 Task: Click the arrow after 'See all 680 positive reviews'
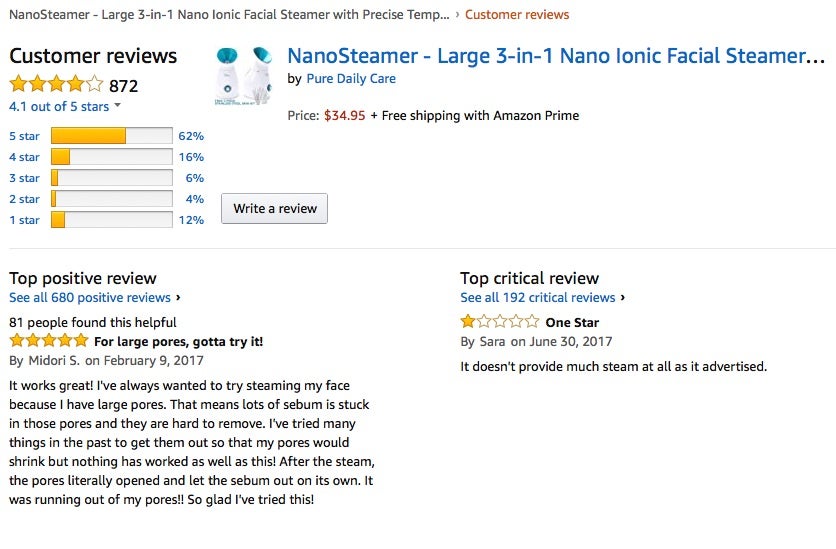pyautogui.click(x=178, y=297)
